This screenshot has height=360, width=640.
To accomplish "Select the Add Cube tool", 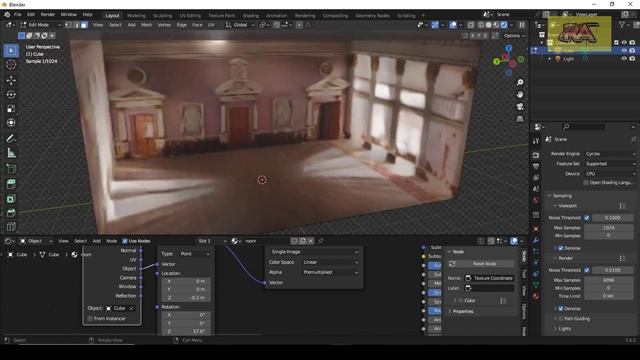I will click(x=11, y=169).
